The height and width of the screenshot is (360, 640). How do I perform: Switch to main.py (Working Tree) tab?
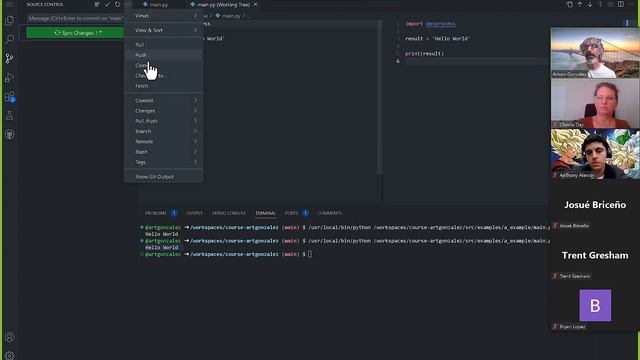pyautogui.click(x=223, y=4)
